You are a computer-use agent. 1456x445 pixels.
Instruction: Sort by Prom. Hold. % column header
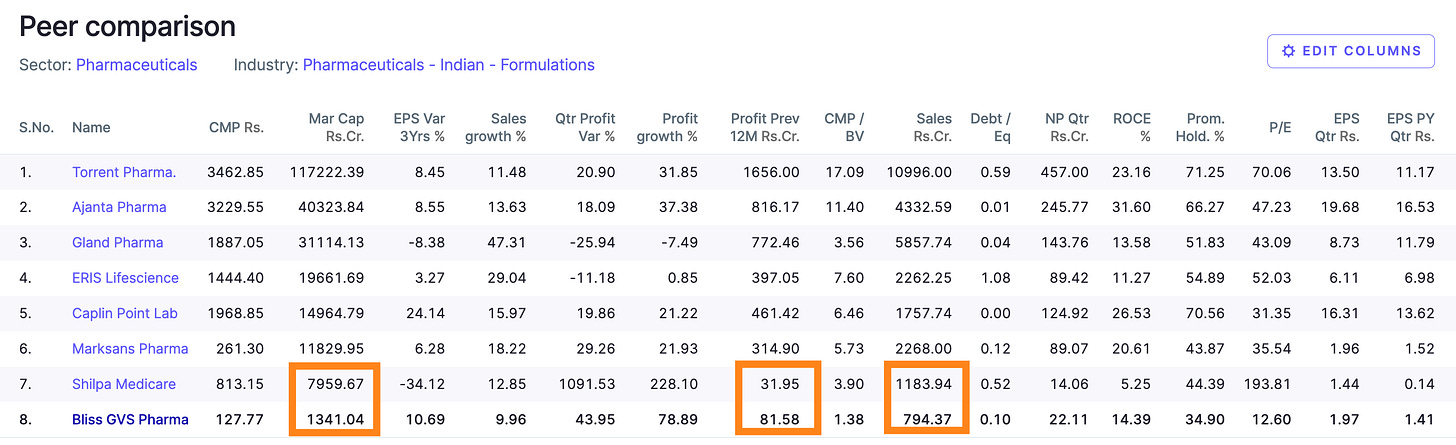(1199, 127)
